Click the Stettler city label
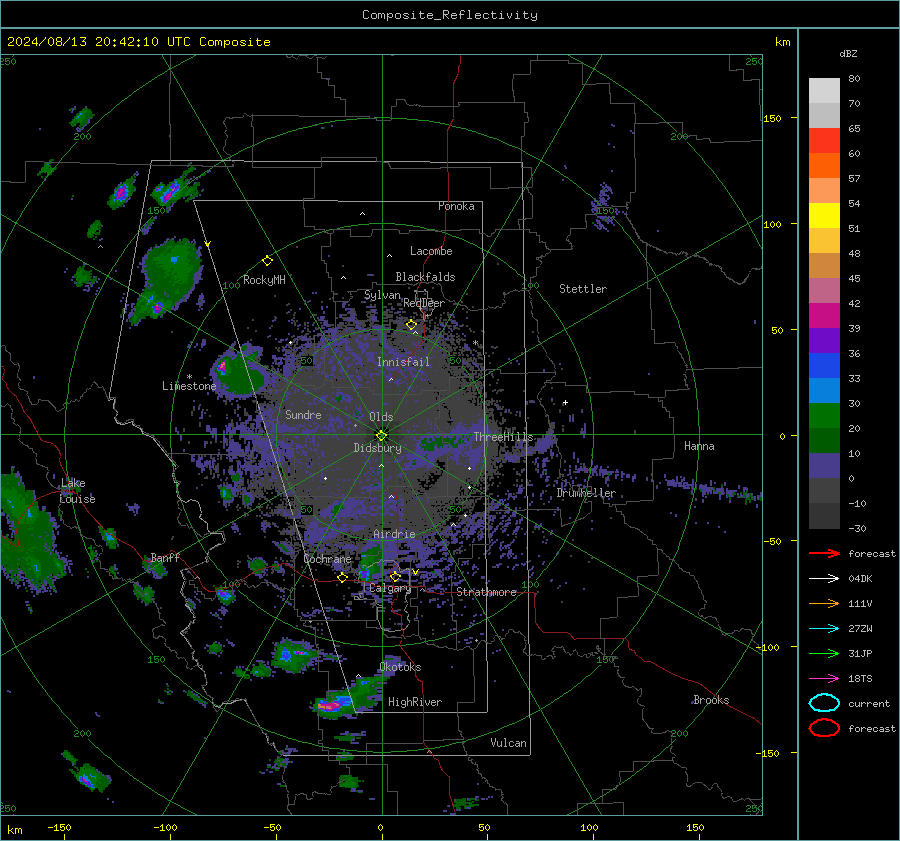Viewport: 900px width, 841px height. (x=583, y=289)
